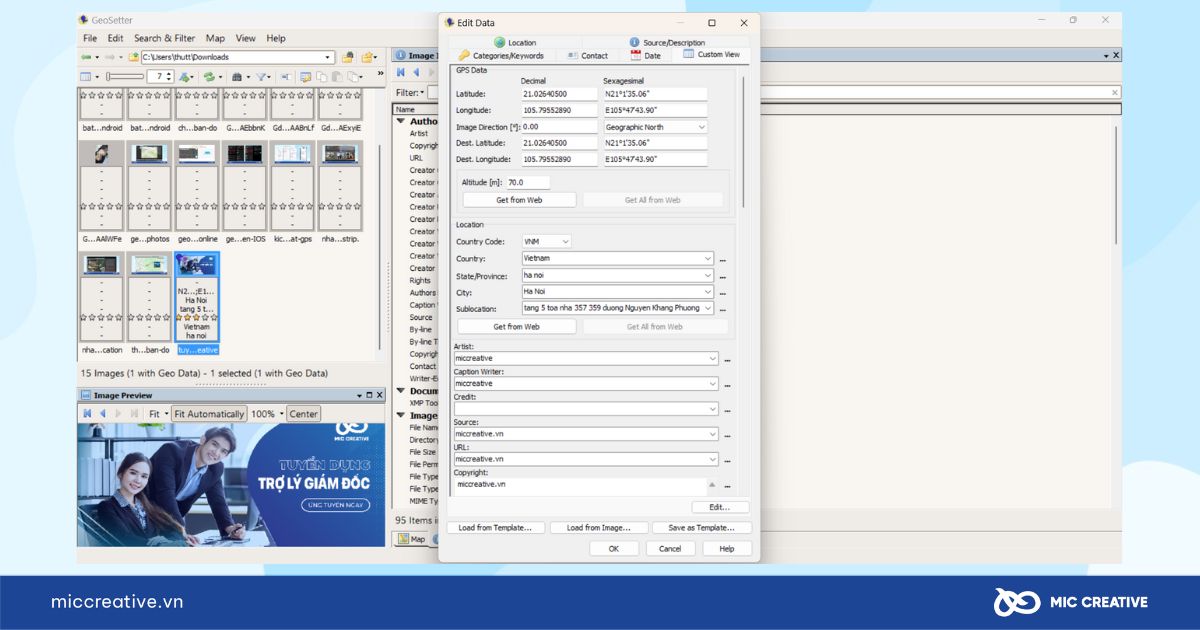The width and height of the screenshot is (1200, 630).
Task: Click the ellipsis button next to Artist
Action: click(727, 359)
